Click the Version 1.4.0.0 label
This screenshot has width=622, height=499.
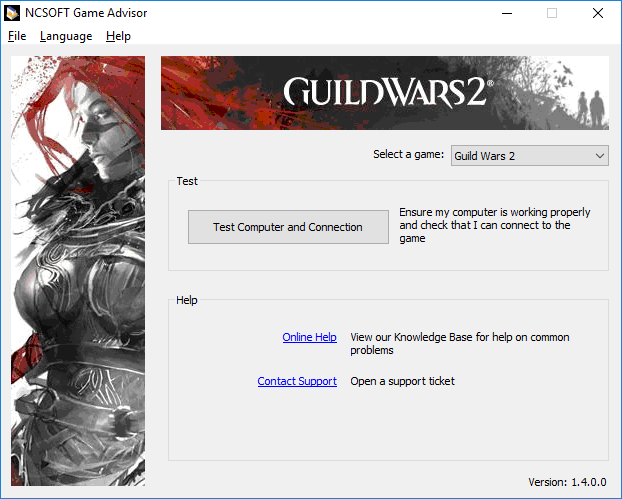[x=567, y=482]
